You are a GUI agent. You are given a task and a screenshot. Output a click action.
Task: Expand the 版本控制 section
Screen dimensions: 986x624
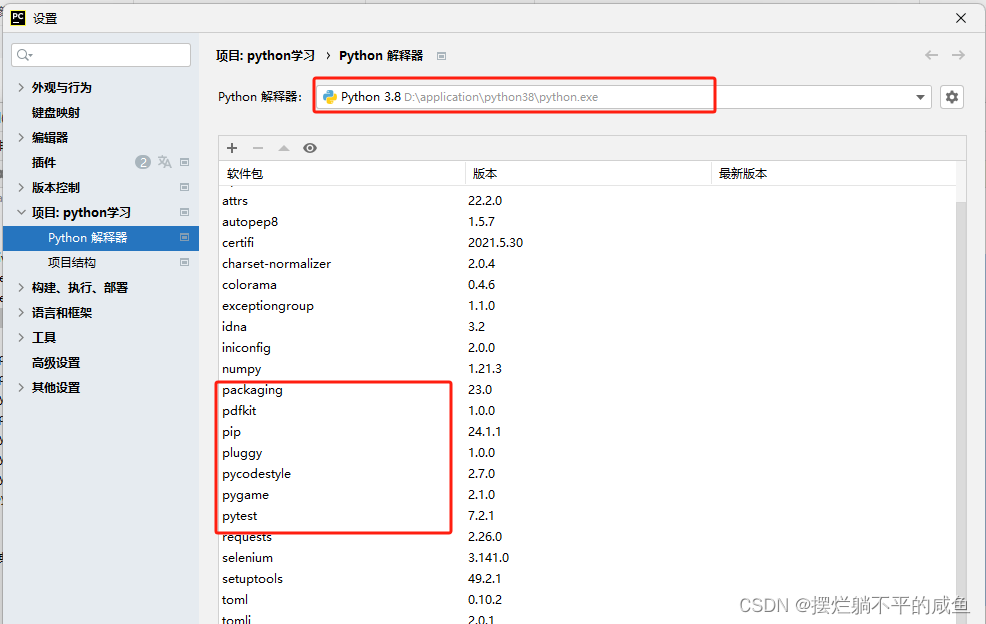[x=21, y=187]
